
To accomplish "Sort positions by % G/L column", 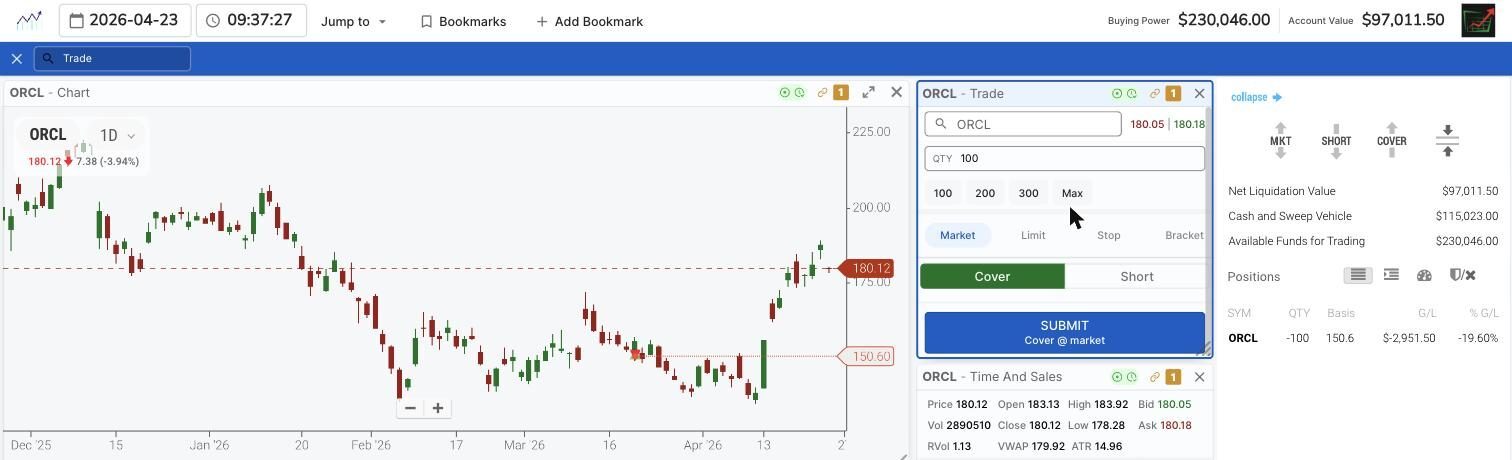I will (1482, 313).
